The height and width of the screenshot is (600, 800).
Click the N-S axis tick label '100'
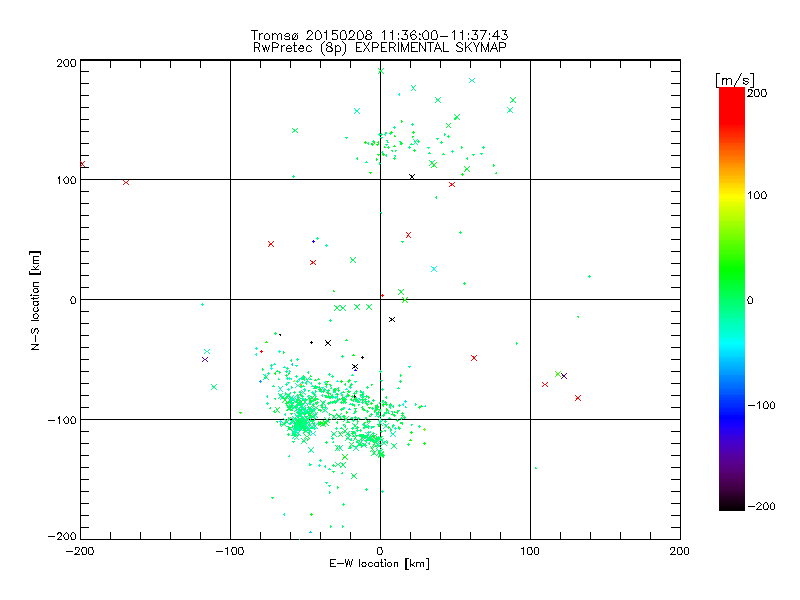pyautogui.click(x=66, y=180)
